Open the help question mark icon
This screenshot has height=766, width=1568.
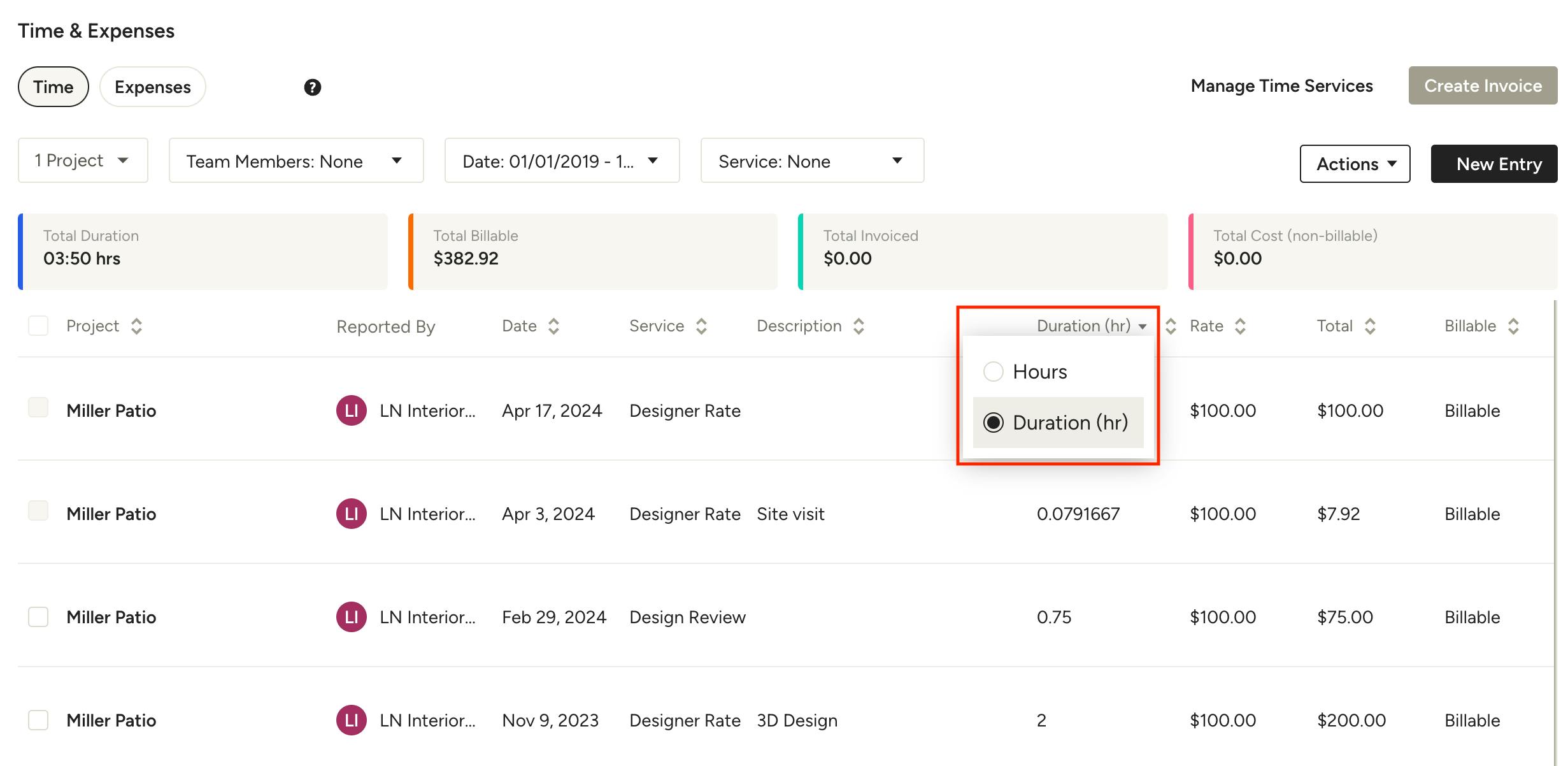[312, 87]
